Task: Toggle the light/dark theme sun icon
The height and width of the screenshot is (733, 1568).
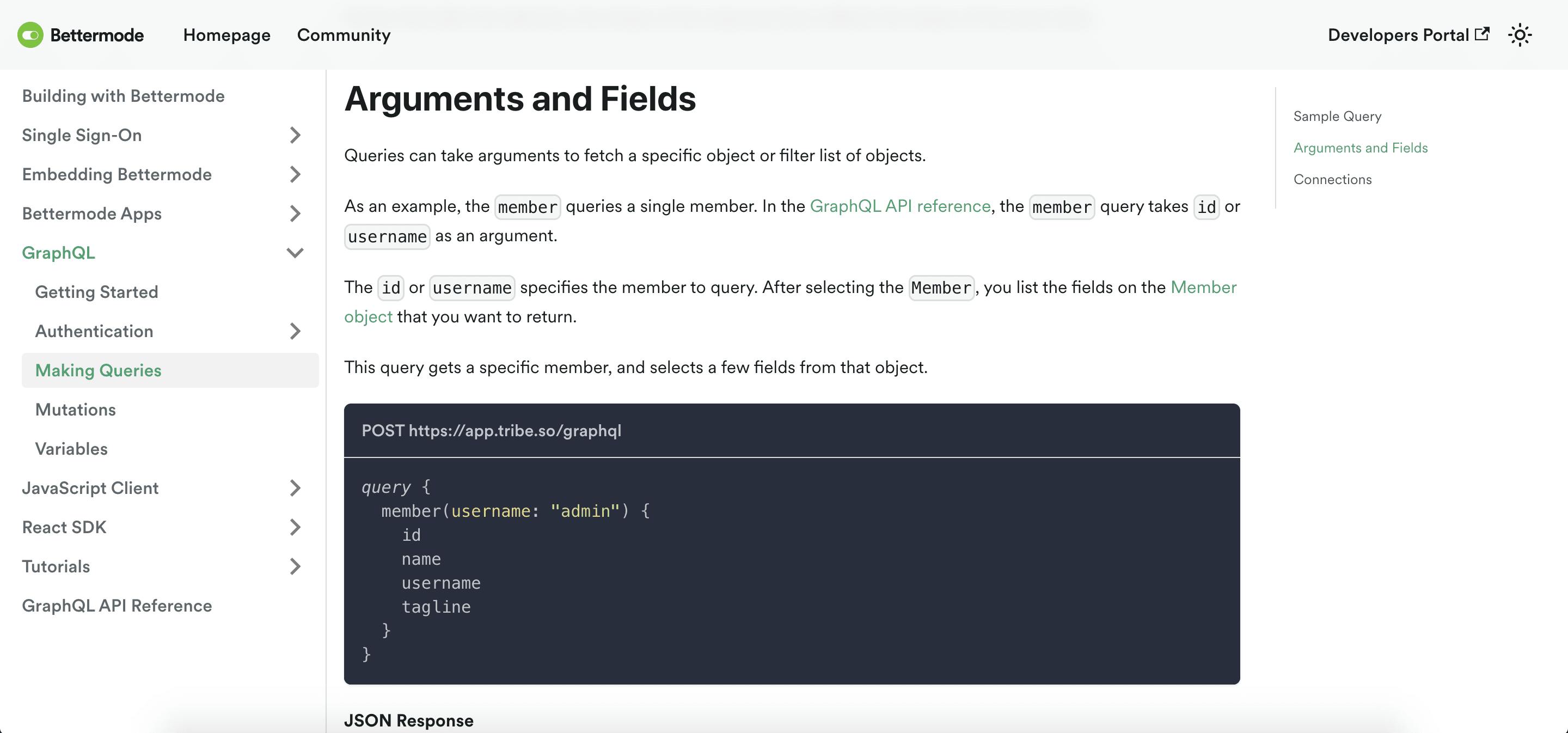Action: click(x=1520, y=35)
